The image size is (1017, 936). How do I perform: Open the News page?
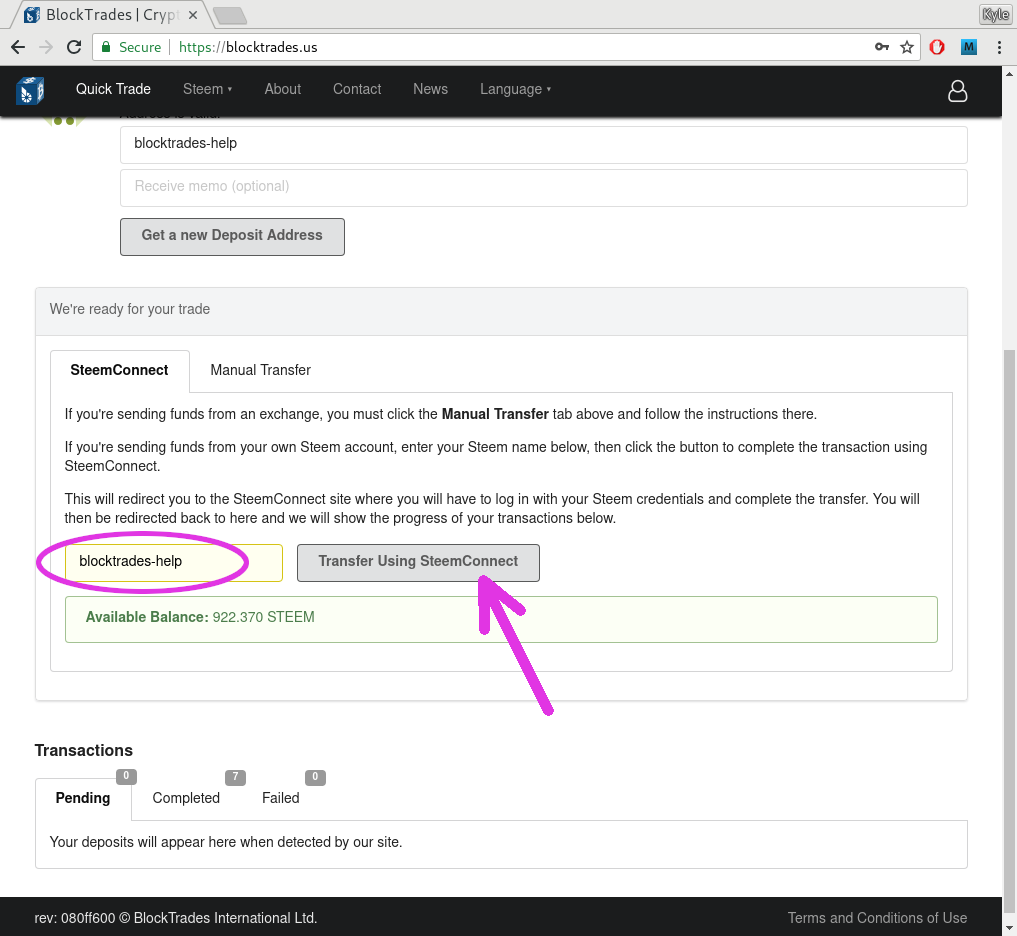click(431, 89)
